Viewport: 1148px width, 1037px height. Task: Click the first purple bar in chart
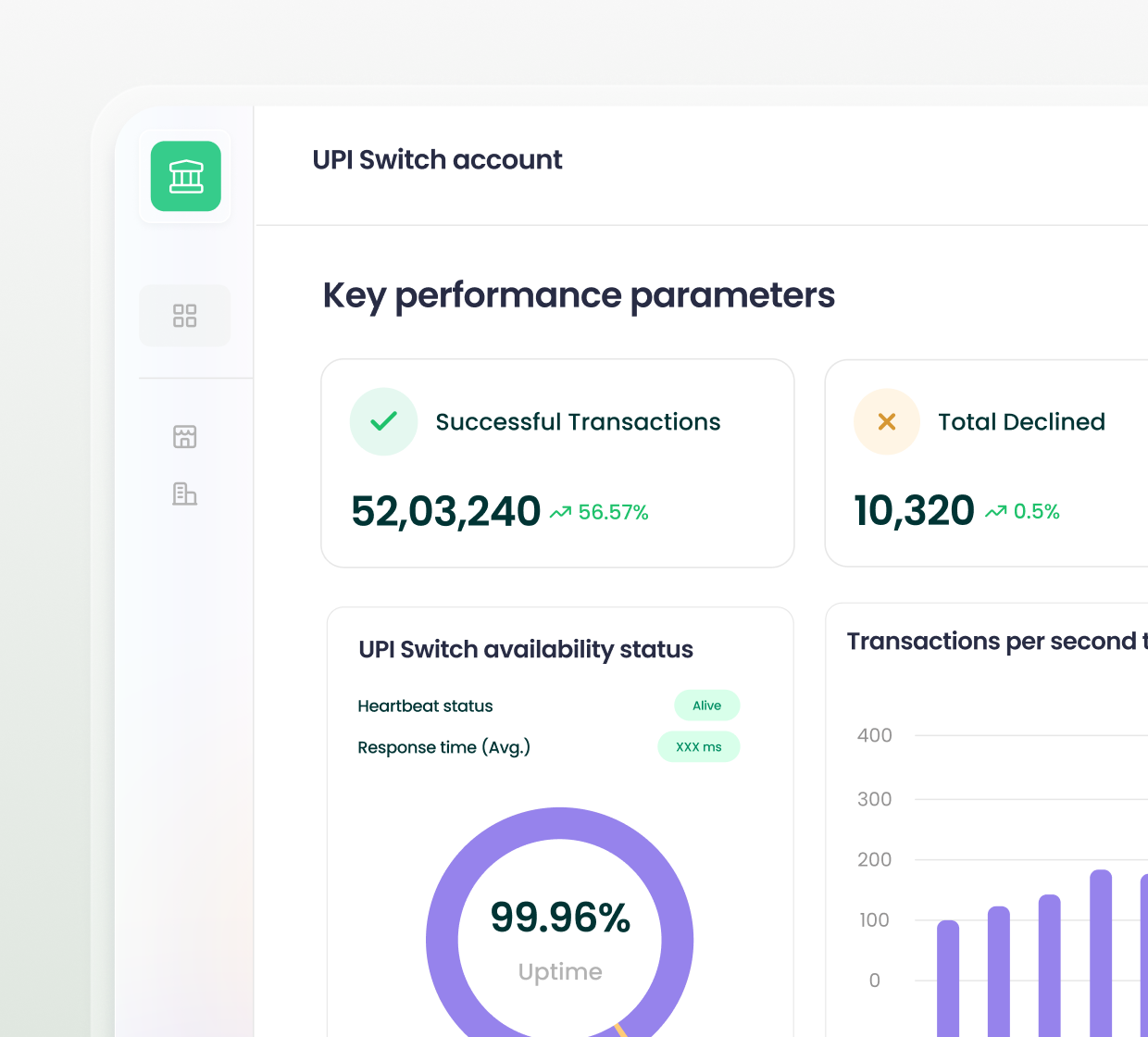tap(948, 978)
